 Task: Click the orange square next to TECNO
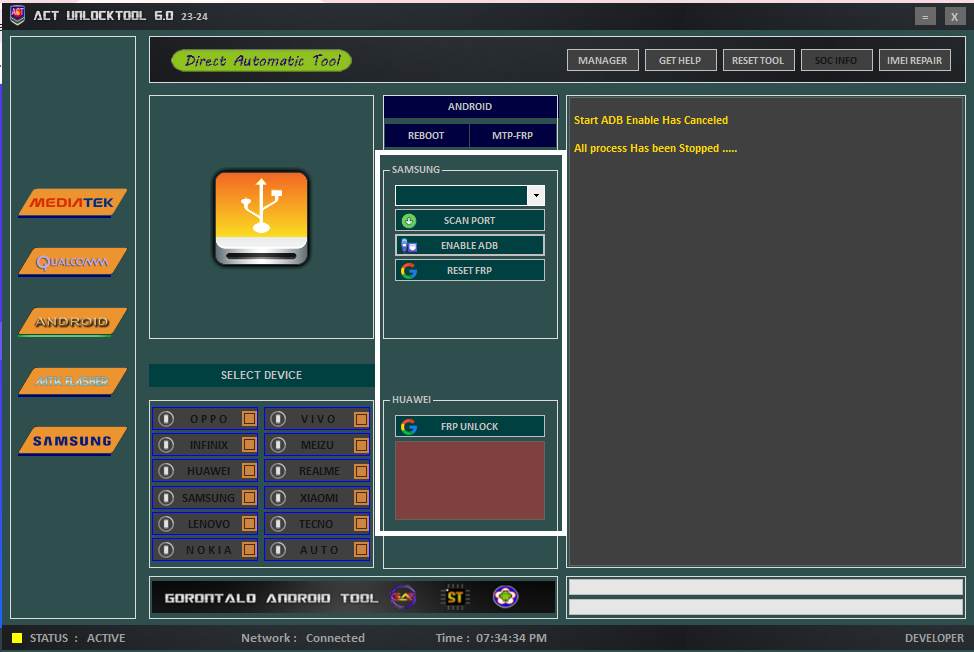[361, 524]
